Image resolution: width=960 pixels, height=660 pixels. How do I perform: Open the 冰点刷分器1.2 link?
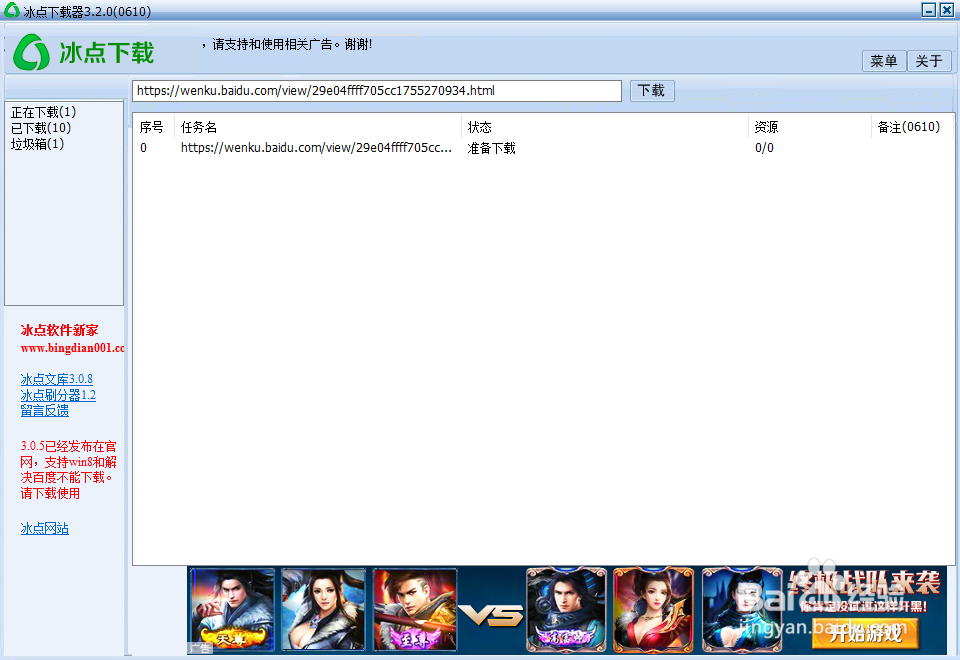pos(58,395)
